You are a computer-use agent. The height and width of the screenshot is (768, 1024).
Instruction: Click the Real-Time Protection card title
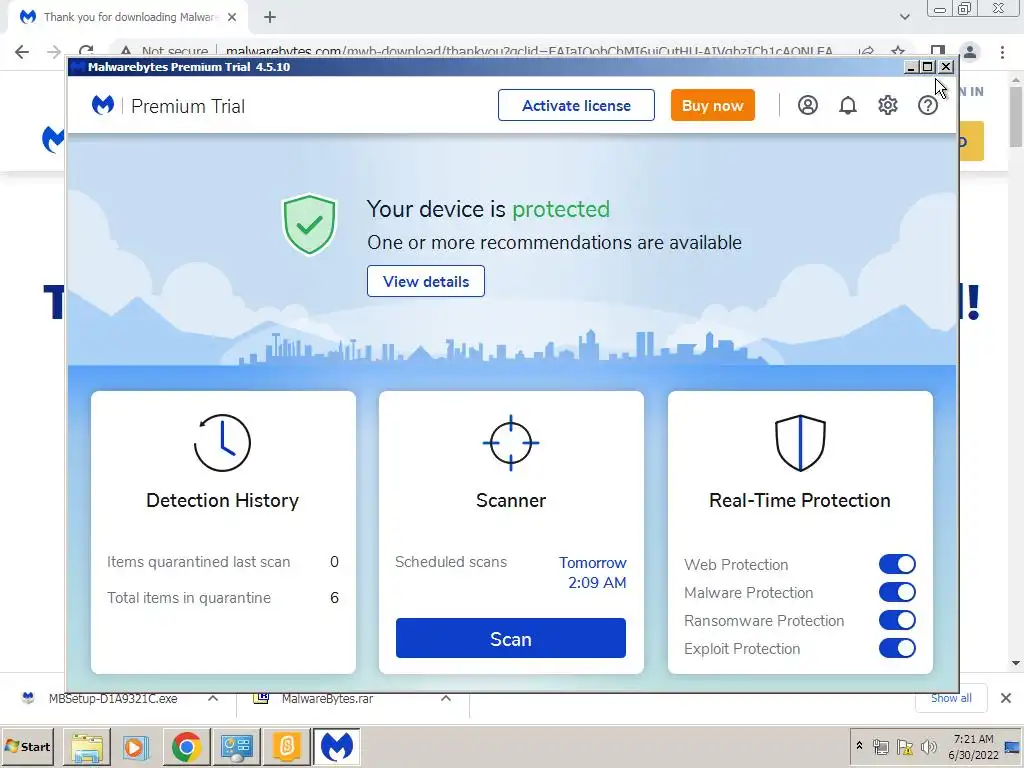pyautogui.click(x=800, y=500)
